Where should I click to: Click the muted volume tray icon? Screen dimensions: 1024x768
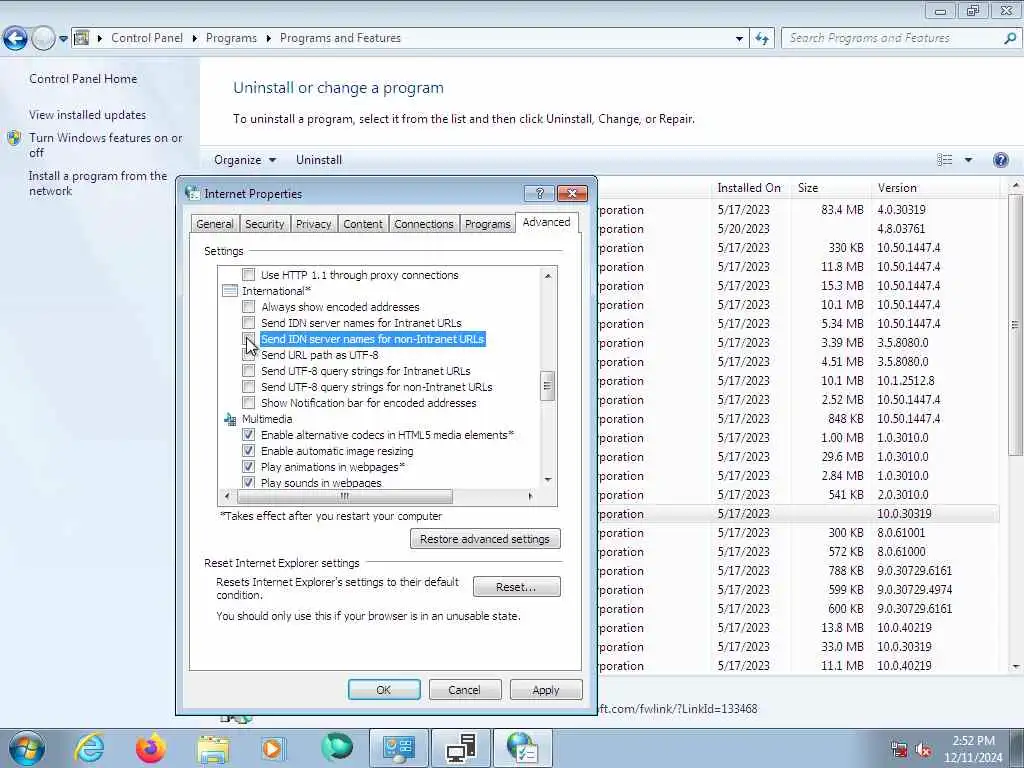(923, 750)
